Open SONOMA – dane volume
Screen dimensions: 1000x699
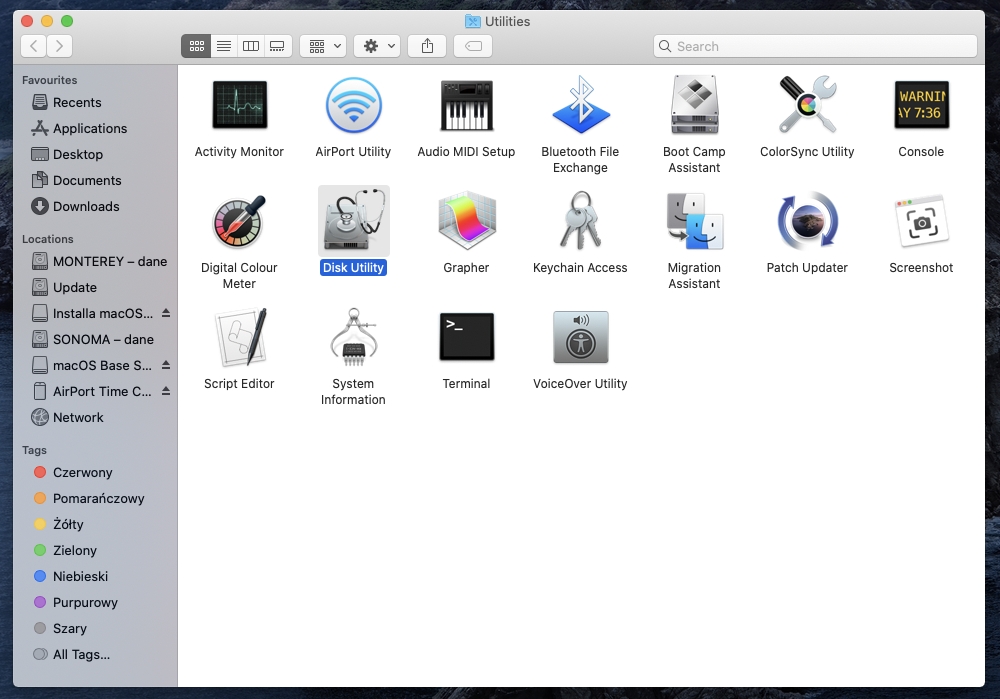[95, 339]
